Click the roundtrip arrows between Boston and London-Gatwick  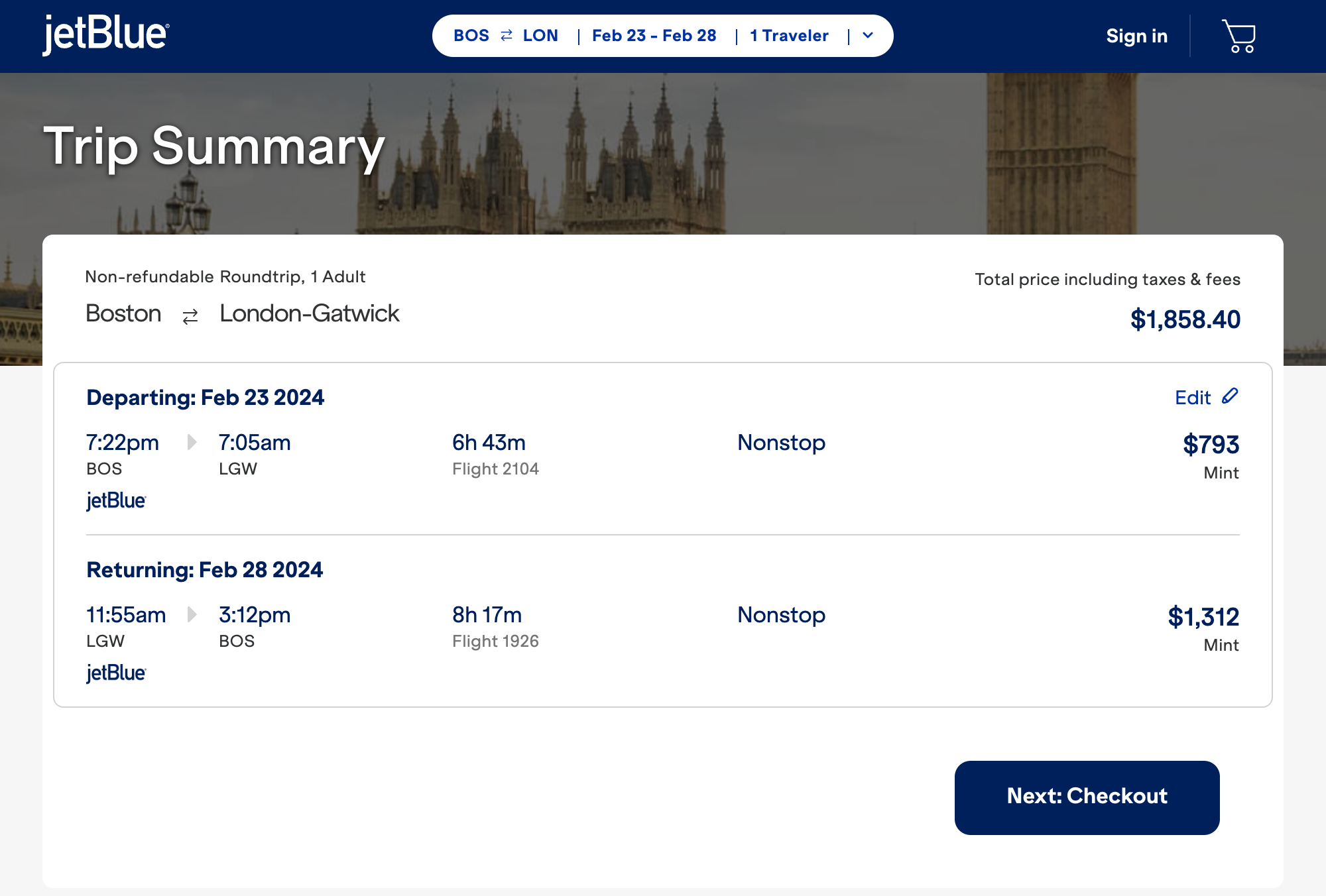pyautogui.click(x=190, y=317)
